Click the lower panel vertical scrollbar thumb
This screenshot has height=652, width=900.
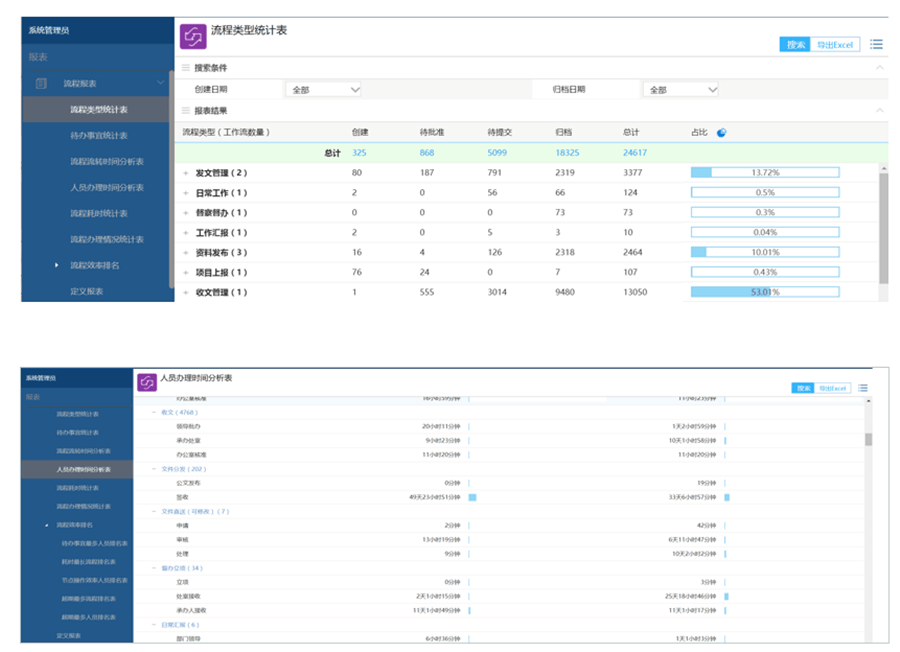click(868, 438)
